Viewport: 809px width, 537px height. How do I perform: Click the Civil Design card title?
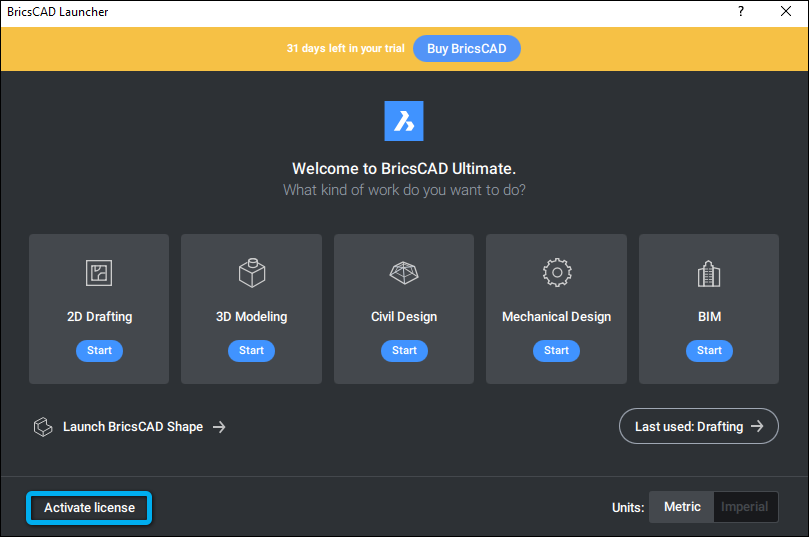tap(404, 317)
